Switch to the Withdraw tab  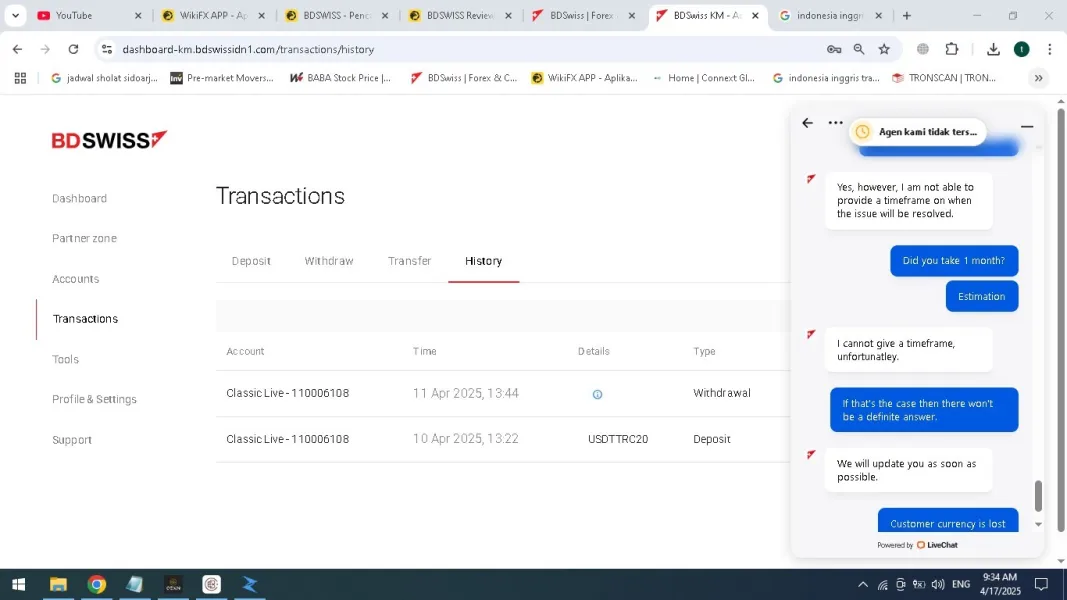pos(329,261)
